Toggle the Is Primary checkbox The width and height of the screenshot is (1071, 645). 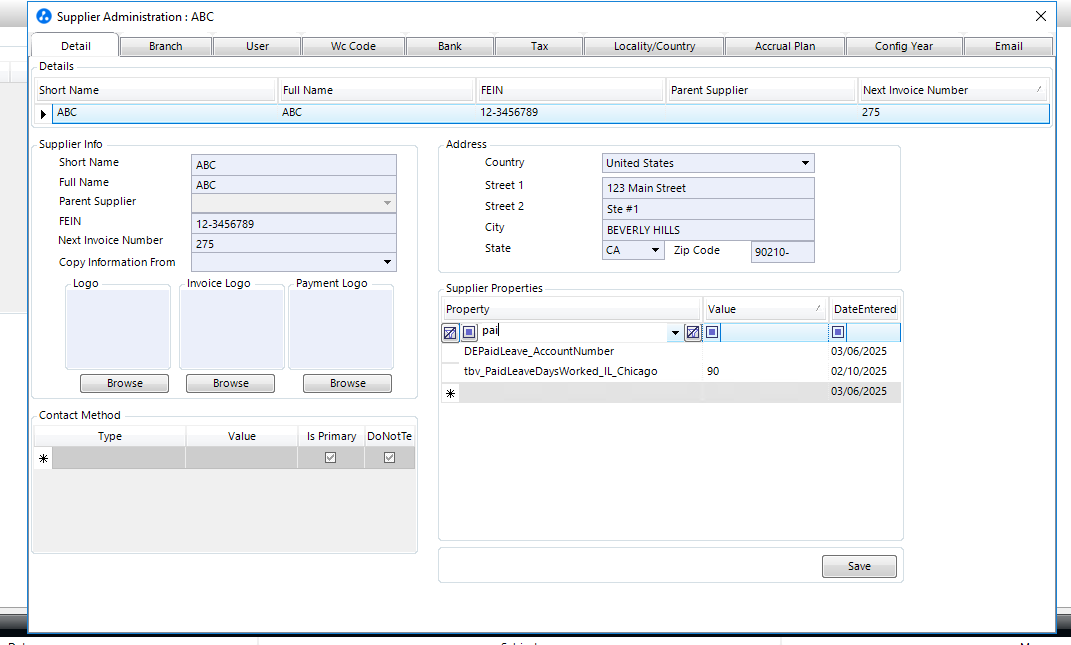pos(331,458)
